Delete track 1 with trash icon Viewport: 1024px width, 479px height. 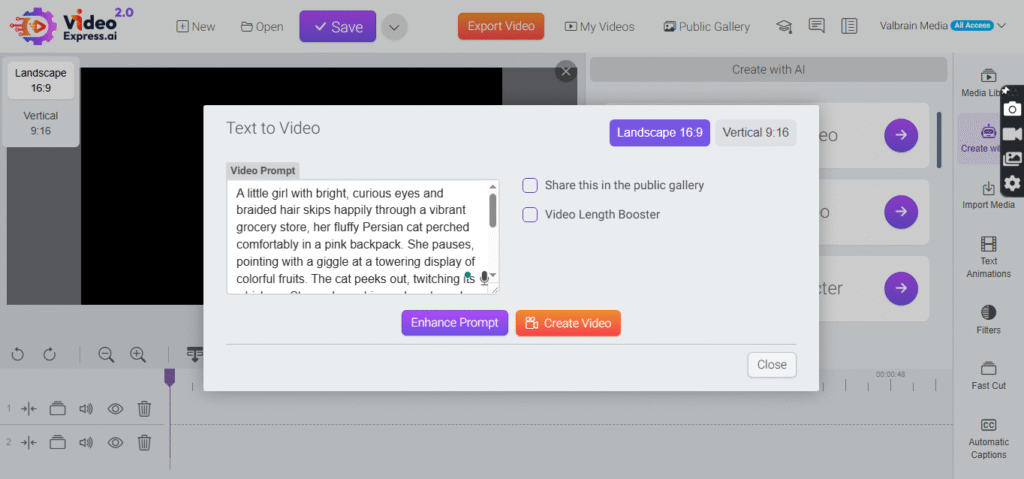(x=144, y=408)
